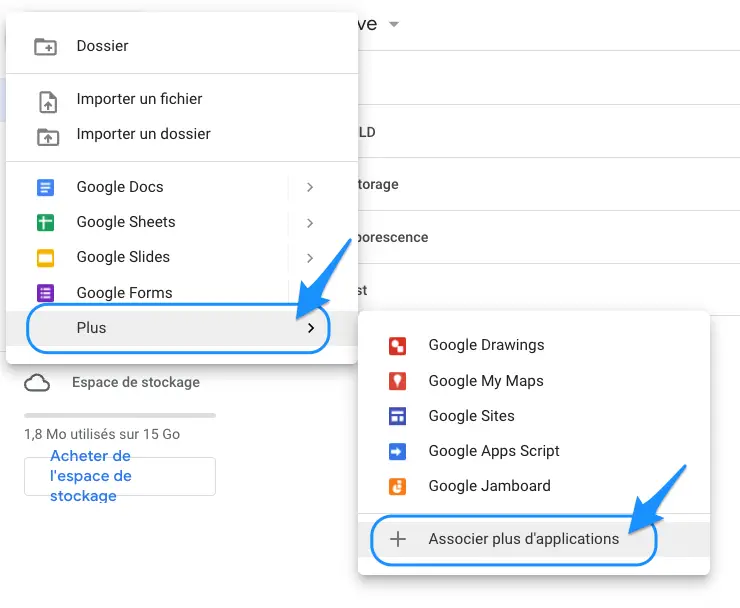Choose Google Drawings in the submenu
740x608 pixels.
click(534, 346)
